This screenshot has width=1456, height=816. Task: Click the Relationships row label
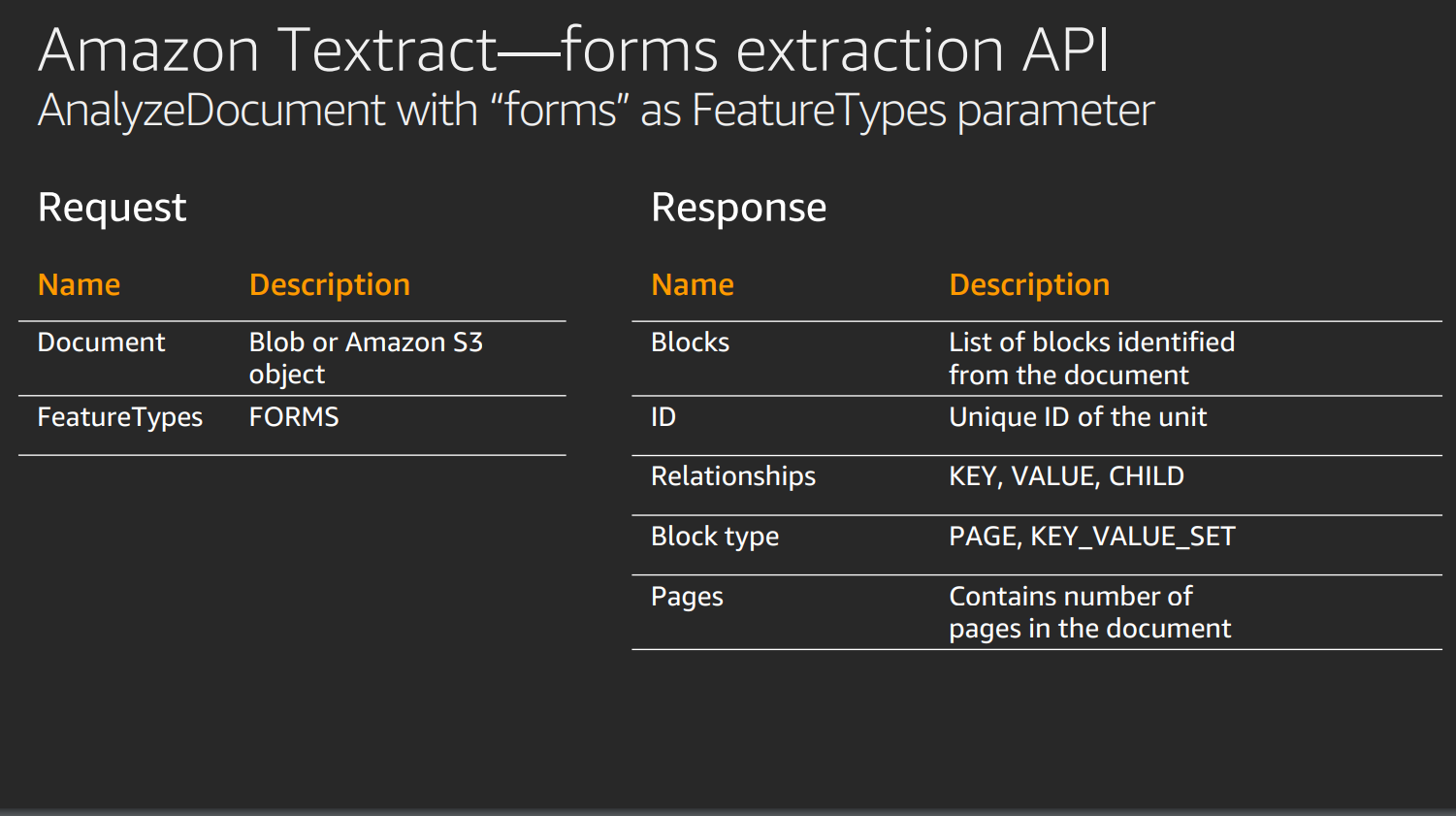[x=733, y=476]
